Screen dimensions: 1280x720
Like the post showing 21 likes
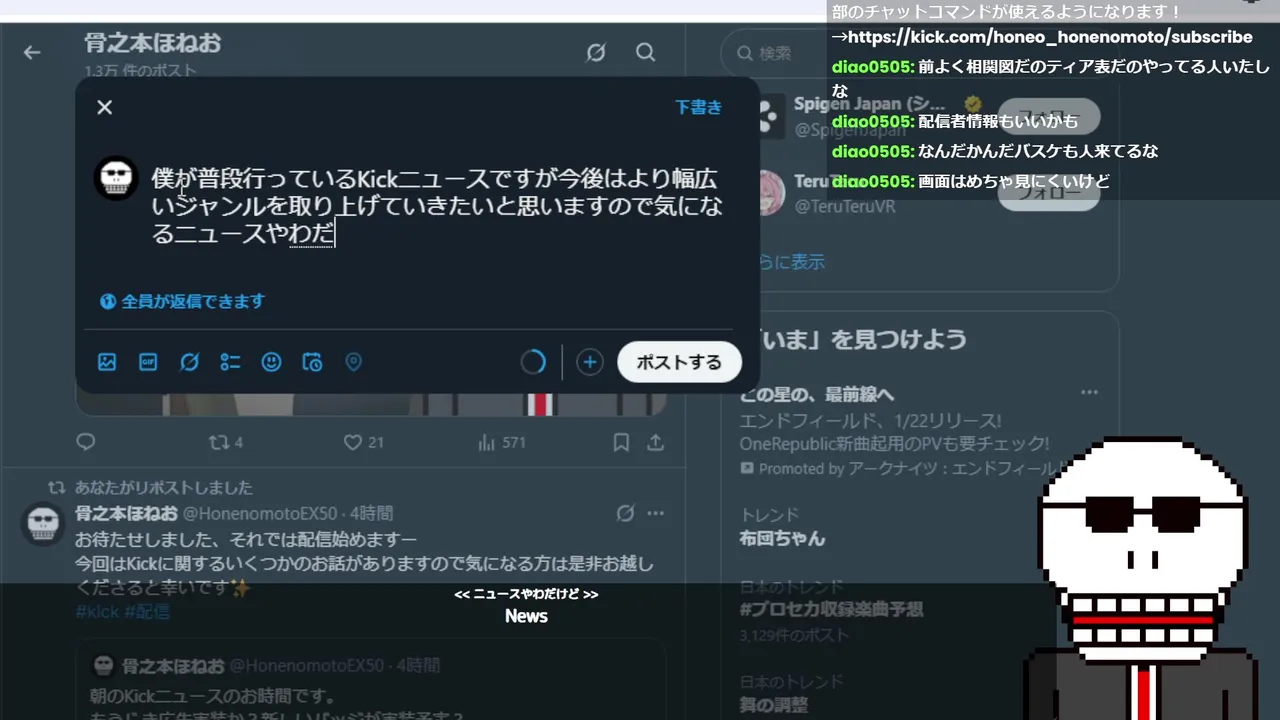(x=363, y=442)
